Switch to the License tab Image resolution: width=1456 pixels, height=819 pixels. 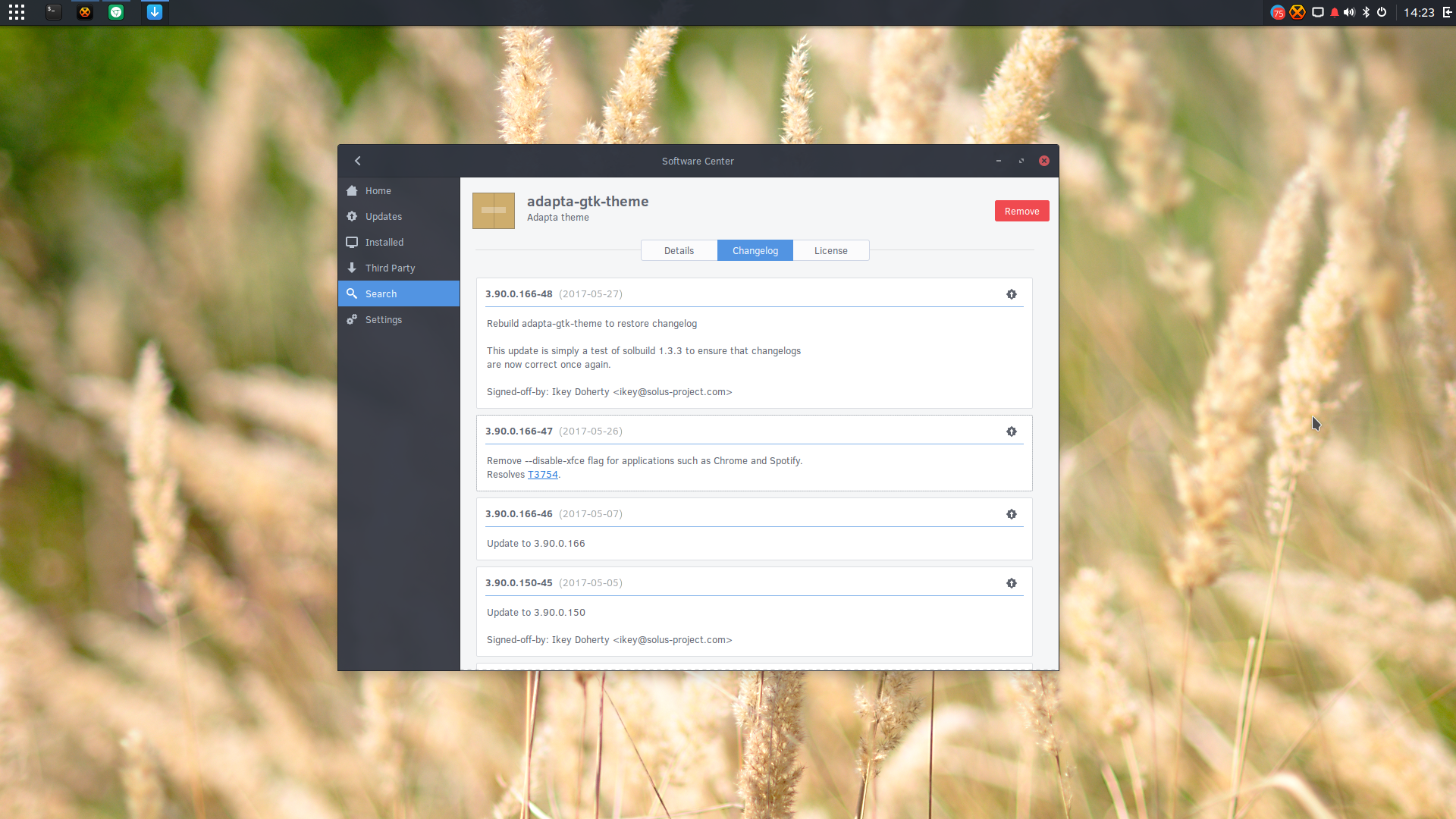pos(831,251)
